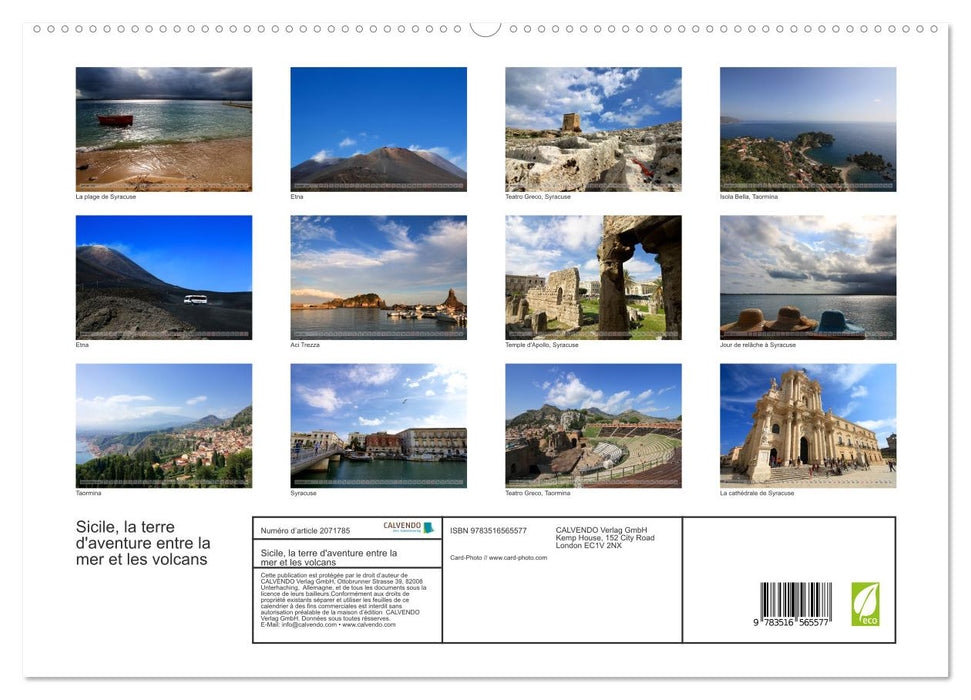Click the Temple d'Apollo, Syracuse photo
This screenshot has width=971, height=700.
(593, 276)
